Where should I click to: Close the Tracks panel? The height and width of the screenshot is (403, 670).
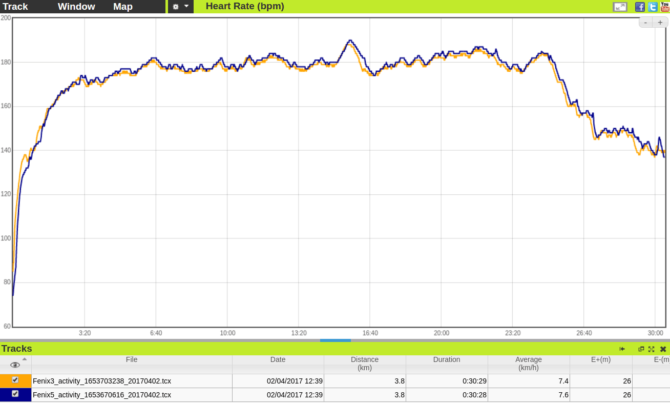663,349
